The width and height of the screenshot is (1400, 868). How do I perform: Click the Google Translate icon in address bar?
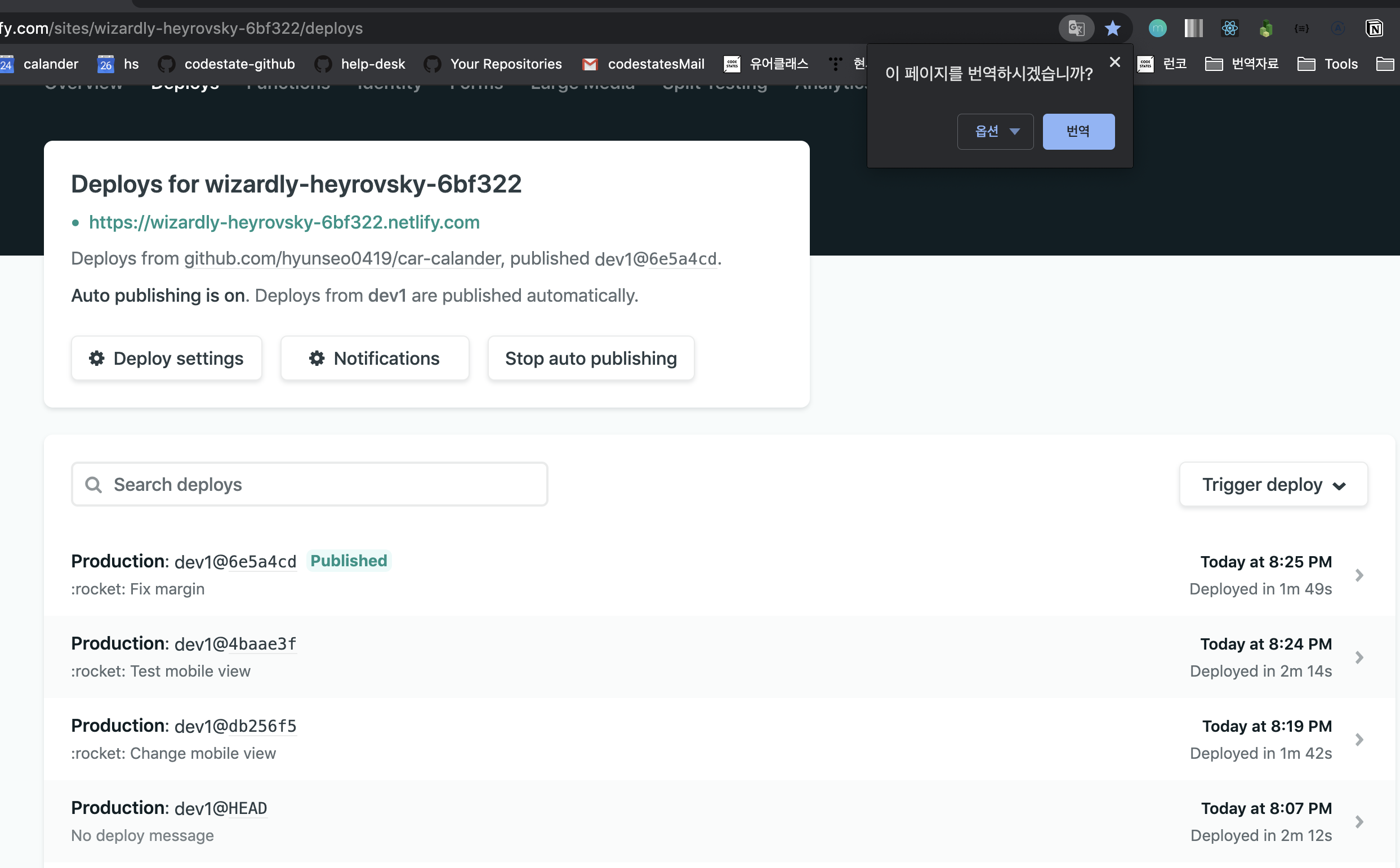(x=1076, y=28)
